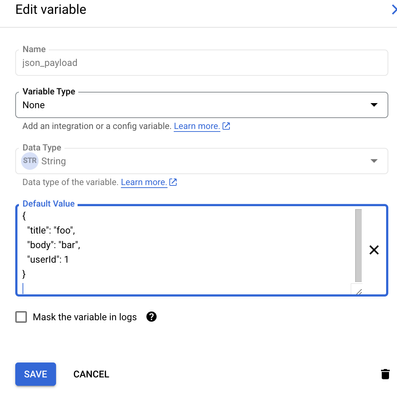
Task: Grab the textarea resize handle corner
Action: [359, 292]
